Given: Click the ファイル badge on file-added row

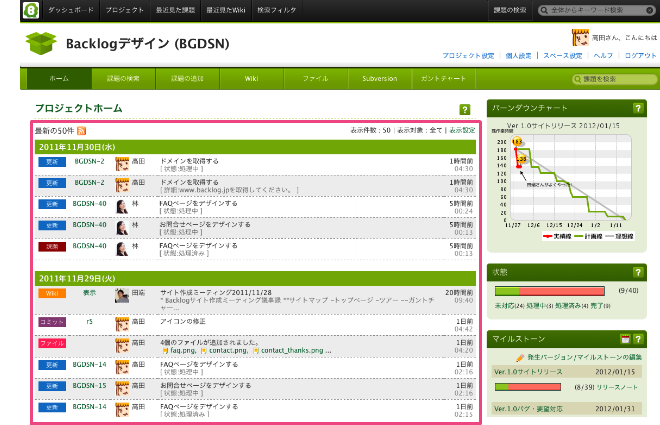Looking at the screenshot, I should point(52,343).
